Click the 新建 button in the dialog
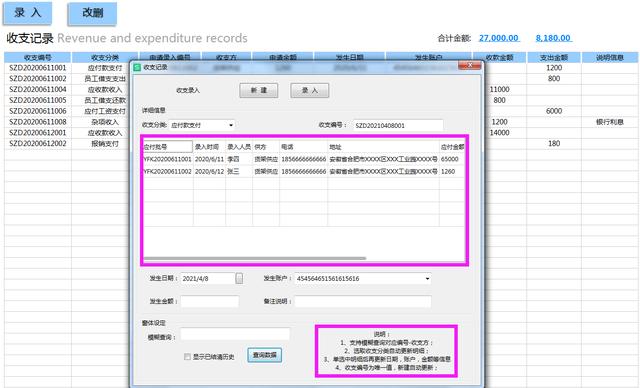Viewport: 640px width, 388px height. (259, 90)
